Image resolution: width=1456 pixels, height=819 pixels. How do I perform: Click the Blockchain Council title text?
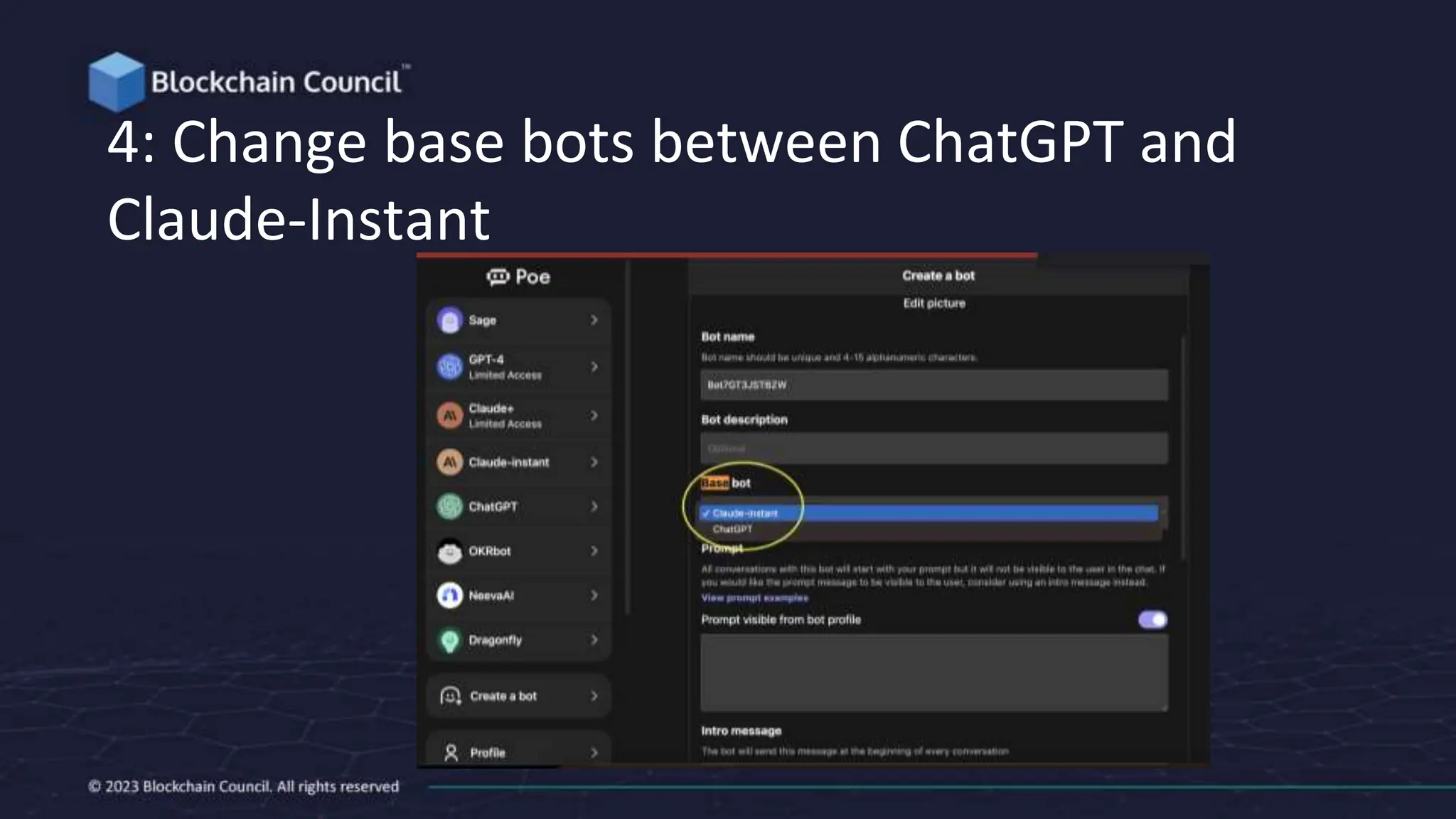276,82
